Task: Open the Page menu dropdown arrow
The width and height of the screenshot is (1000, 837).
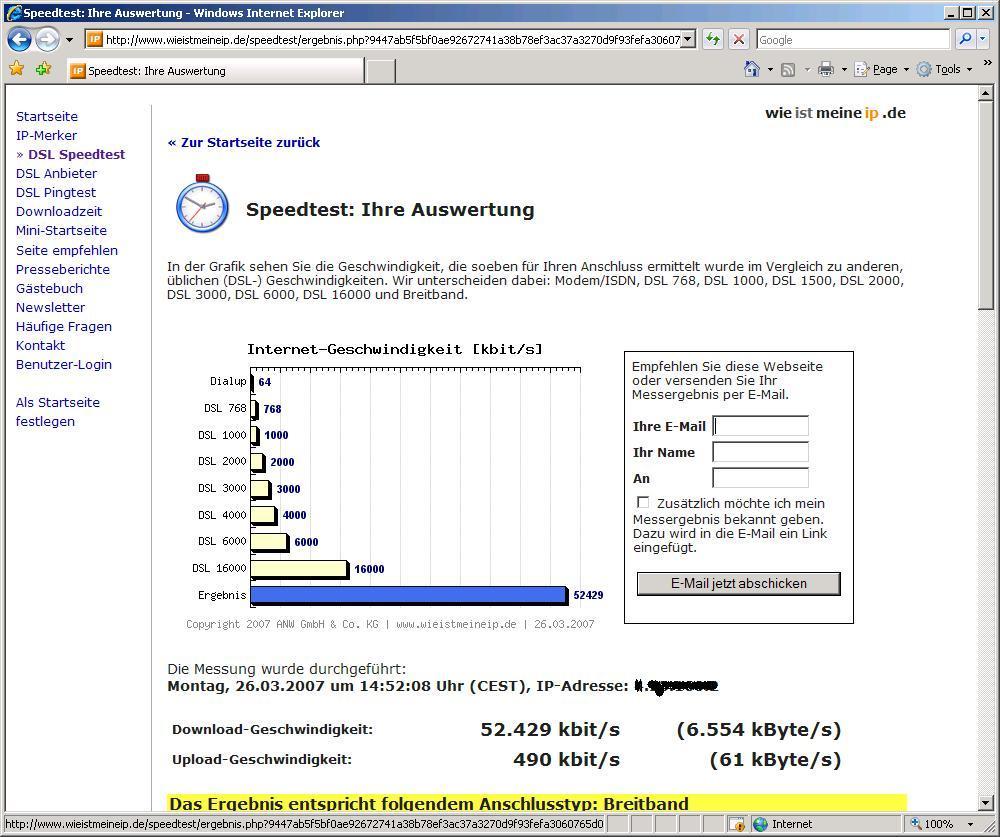Action: pos(906,70)
